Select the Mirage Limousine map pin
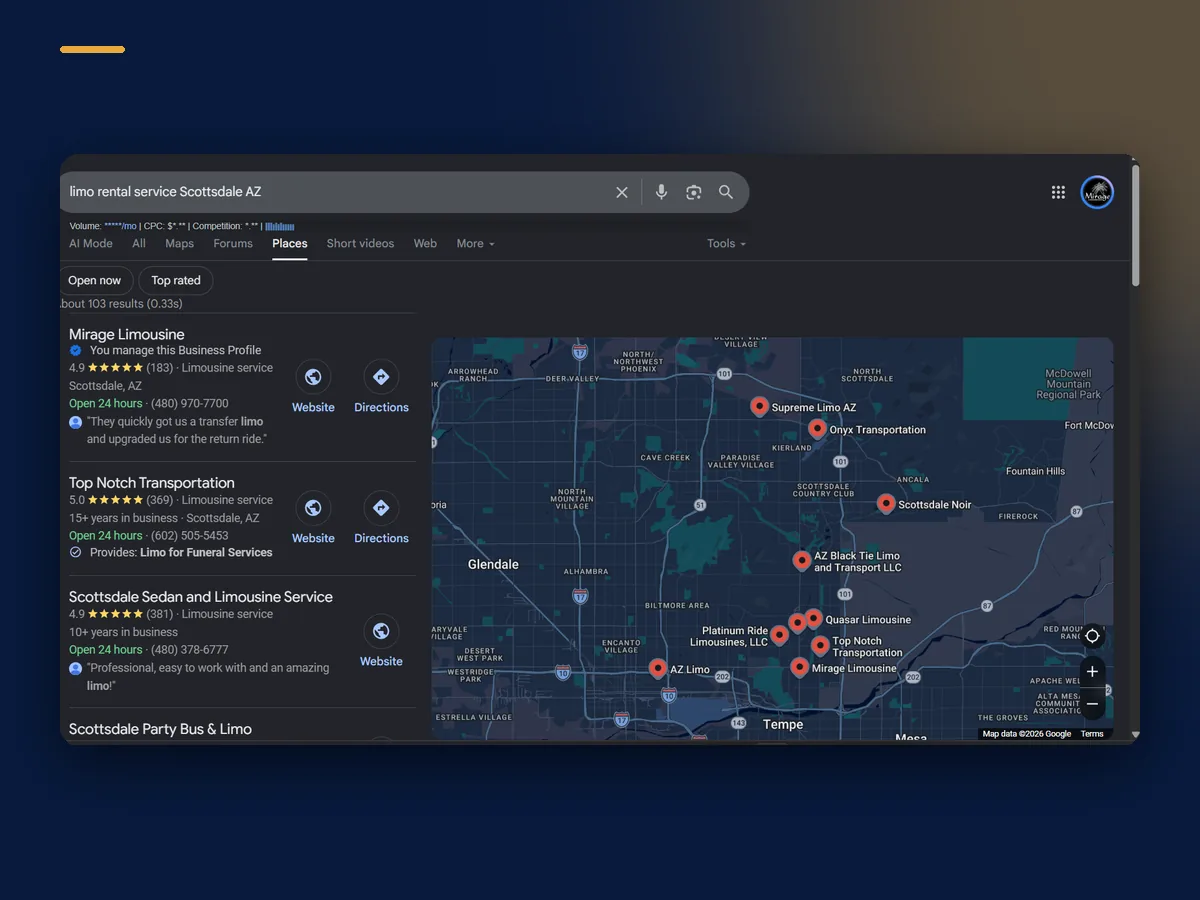This screenshot has width=1200, height=900. [x=800, y=667]
